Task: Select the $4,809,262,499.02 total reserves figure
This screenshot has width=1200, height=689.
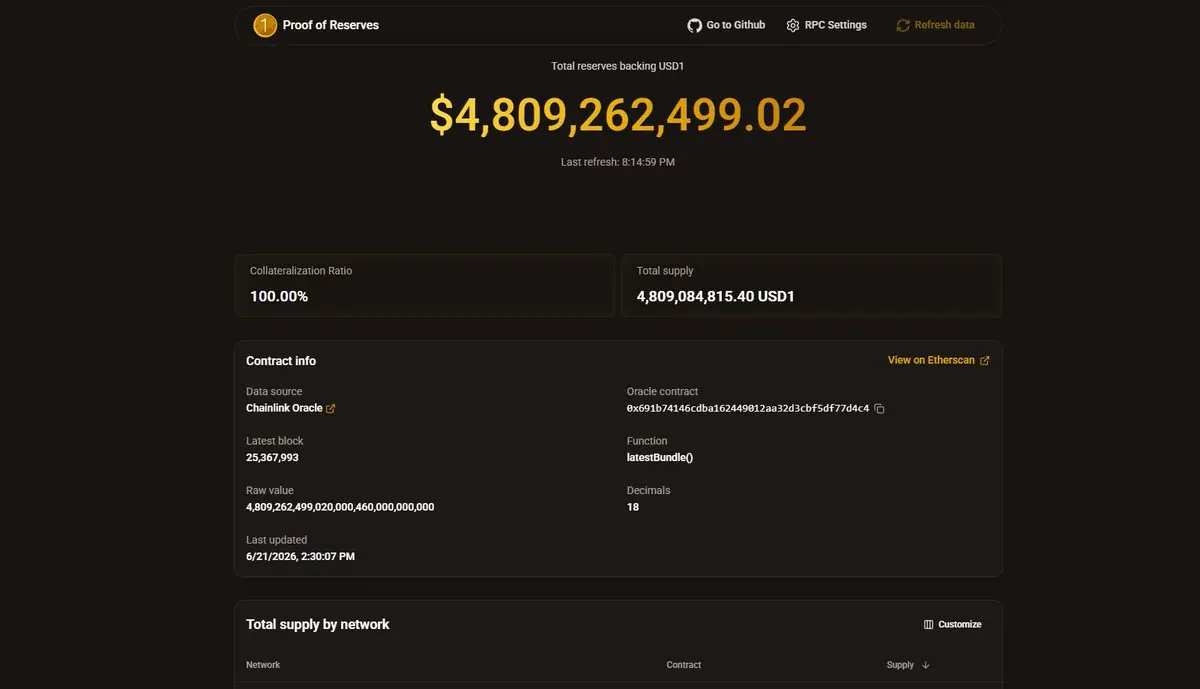Action: point(618,115)
